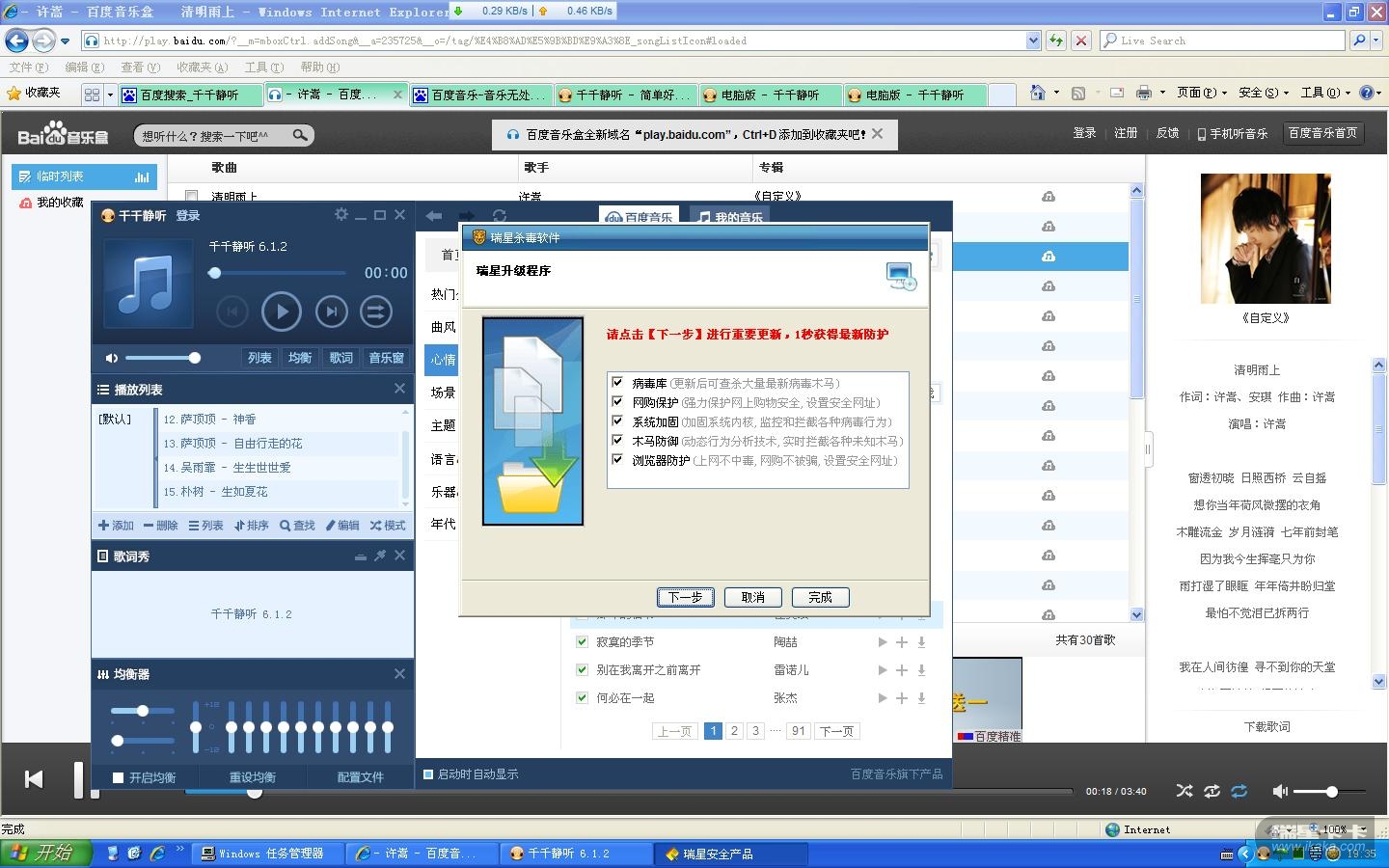
Task: Open the IE quick tabs dropdown arrow
Action: coord(110,95)
